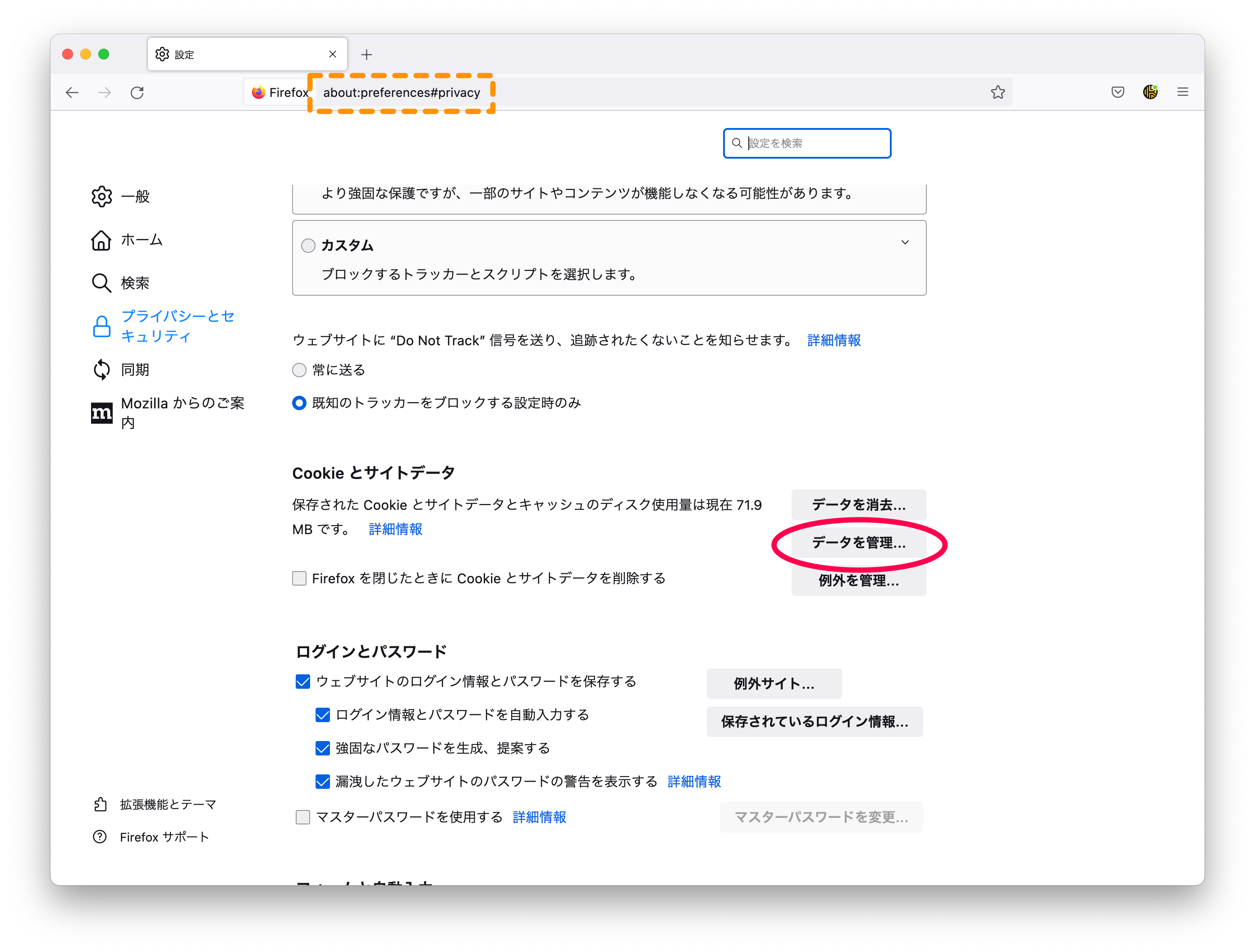
Task: Open 拡張機能とテーマ link text
Action: pyautogui.click(x=168, y=805)
